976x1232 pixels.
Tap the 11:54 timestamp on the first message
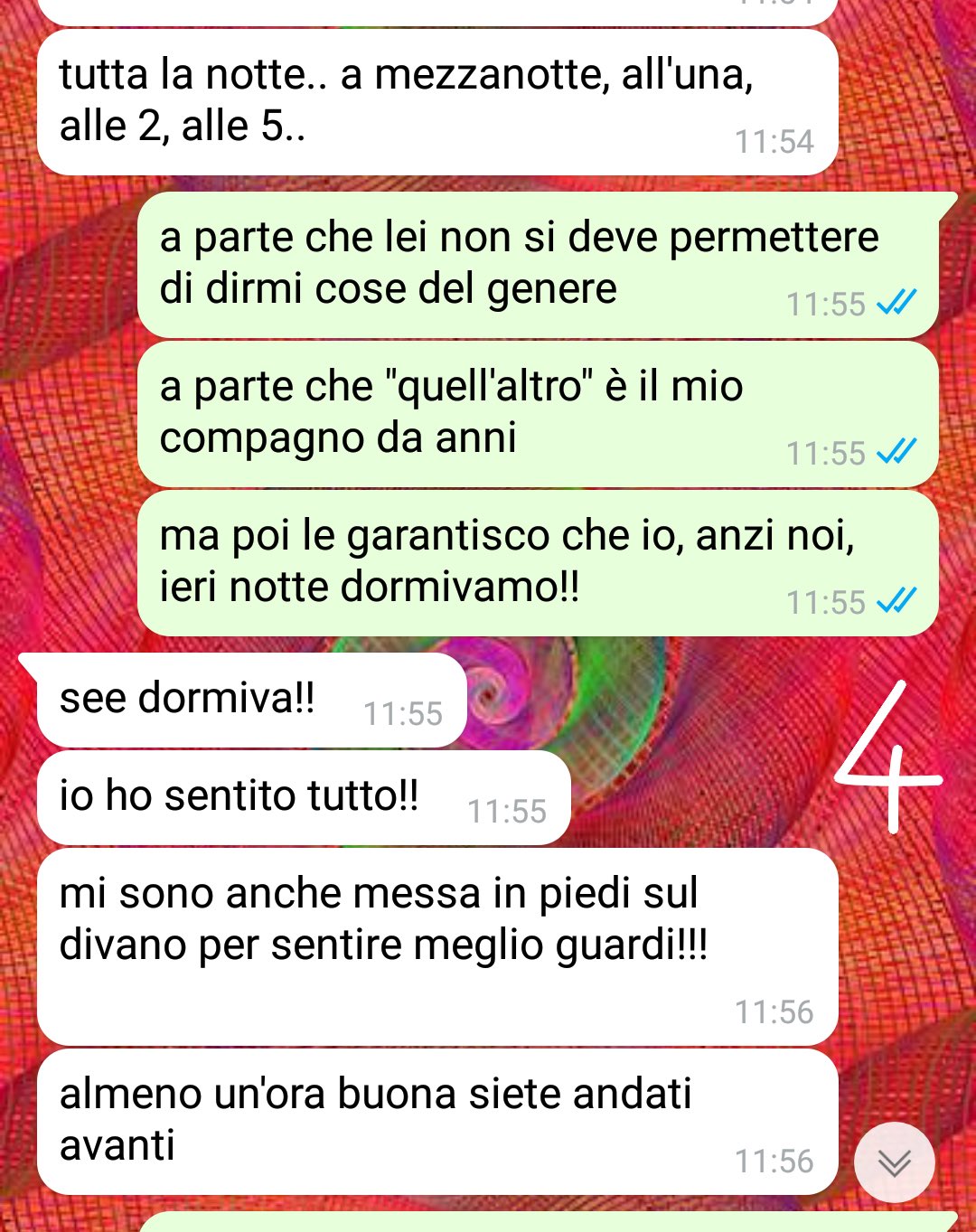click(774, 142)
